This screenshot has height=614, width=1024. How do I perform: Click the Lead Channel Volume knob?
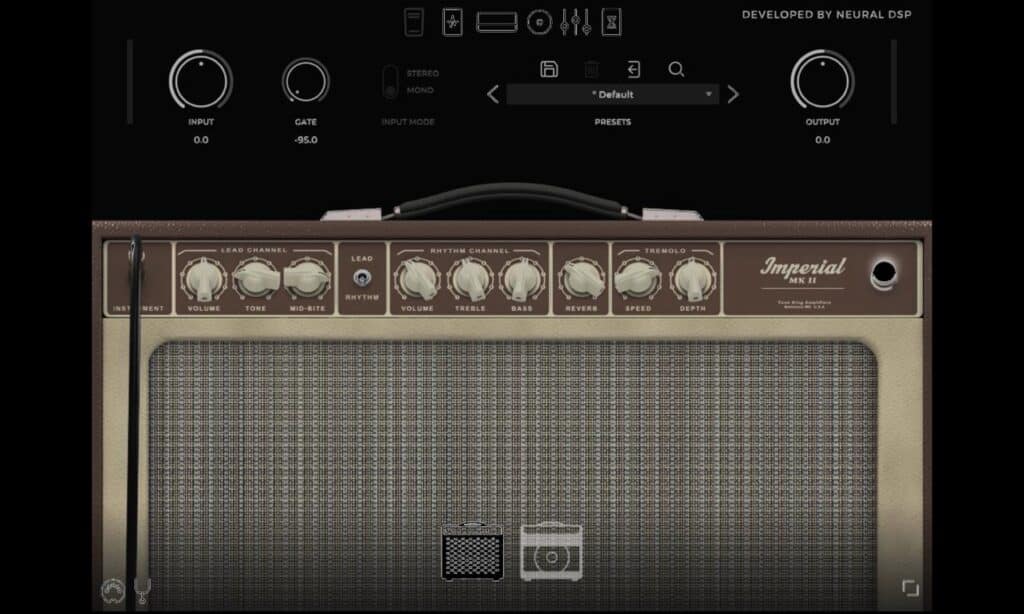coord(204,279)
